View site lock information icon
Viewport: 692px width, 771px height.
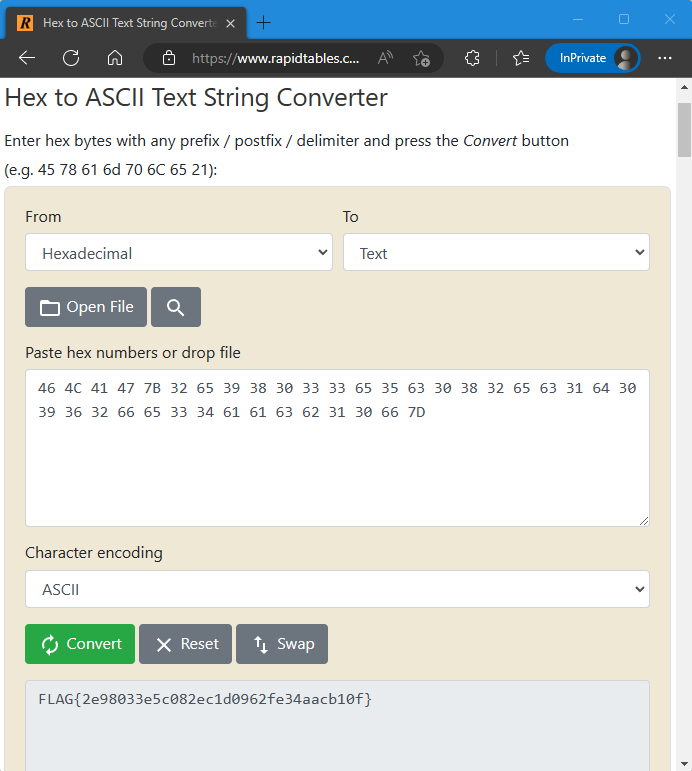[x=169, y=58]
